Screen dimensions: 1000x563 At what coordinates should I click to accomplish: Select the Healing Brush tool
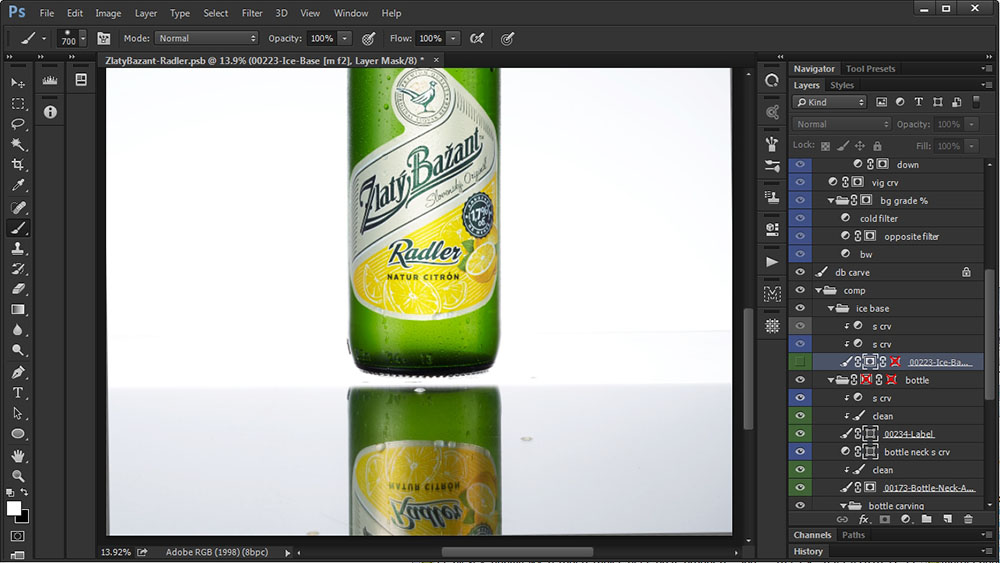pyautogui.click(x=18, y=207)
